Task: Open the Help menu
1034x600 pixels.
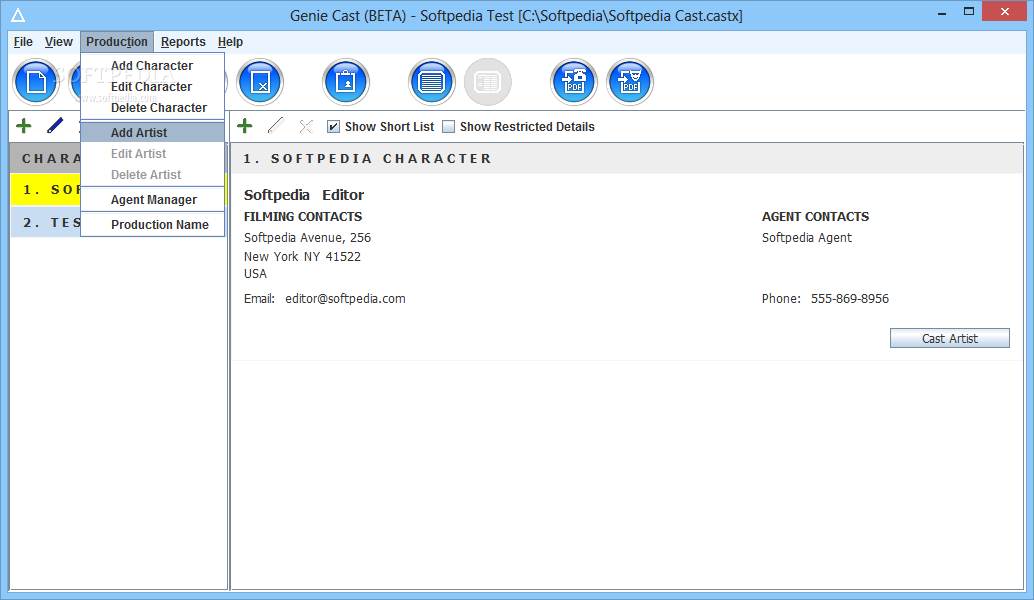Action: click(x=230, y=42)
